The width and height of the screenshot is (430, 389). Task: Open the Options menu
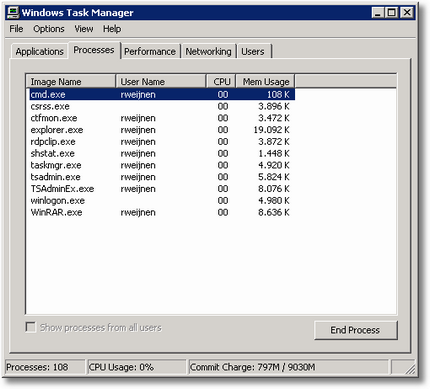[x=49, y=29]
